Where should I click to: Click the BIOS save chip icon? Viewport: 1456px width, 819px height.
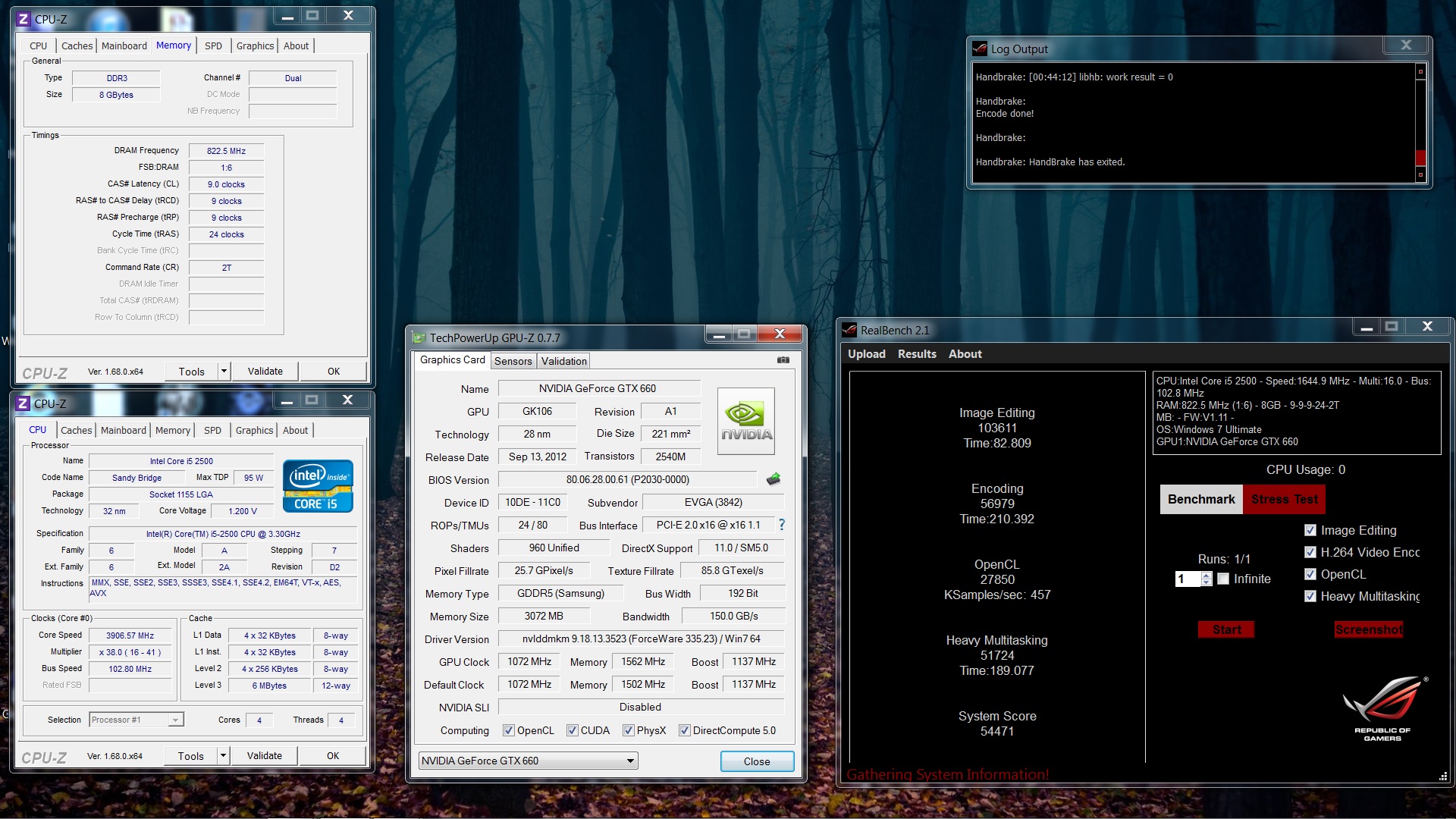773,479
